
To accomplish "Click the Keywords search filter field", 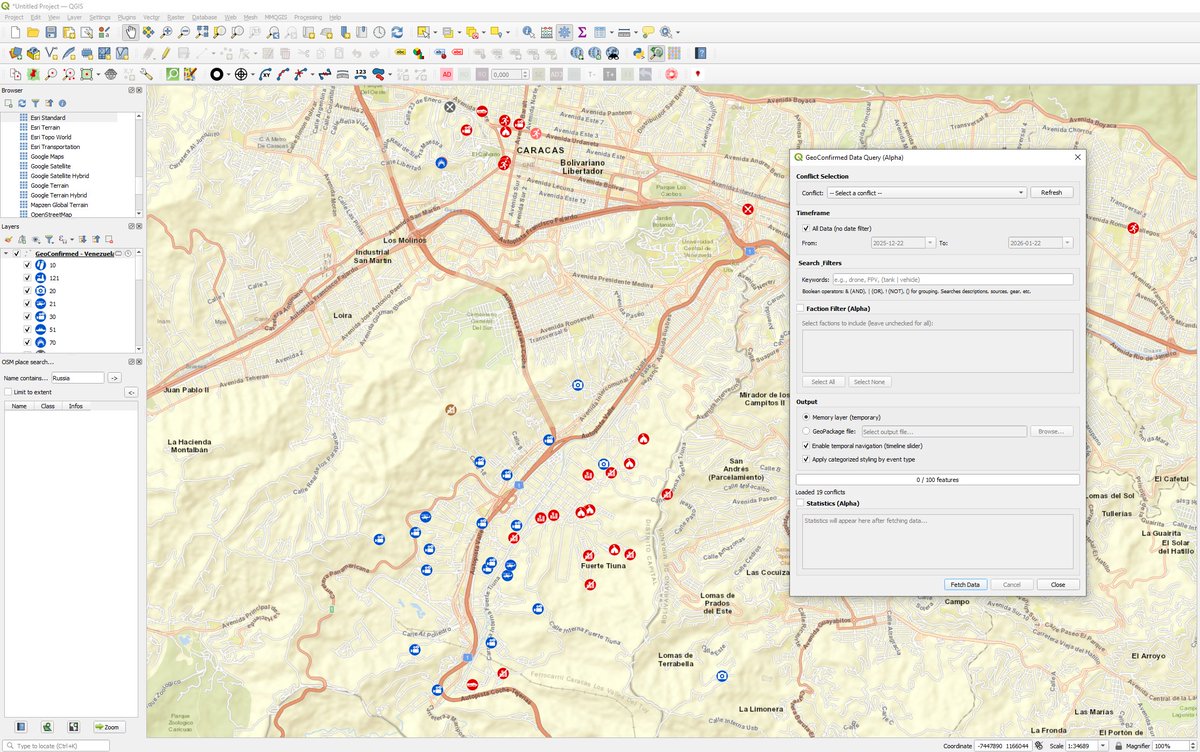I will click(952, 279).
